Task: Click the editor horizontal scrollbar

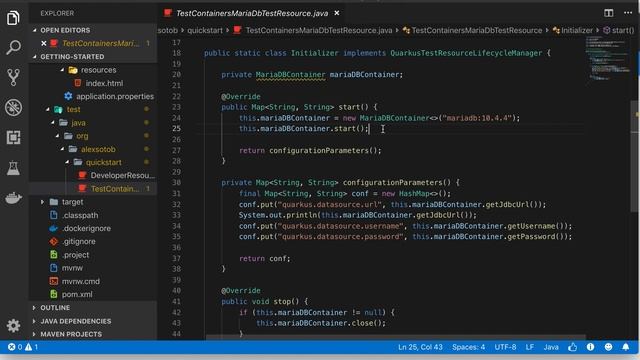Action: [395, 337]
